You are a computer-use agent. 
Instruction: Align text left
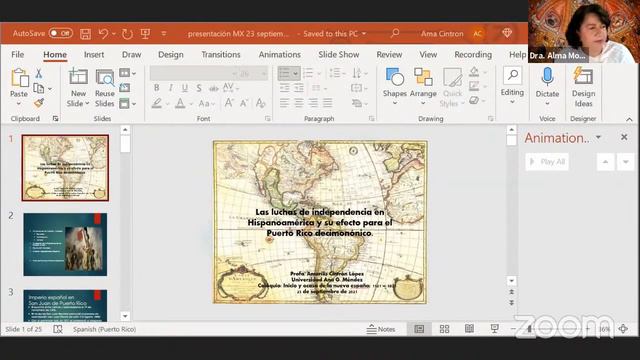pyautogui.click(x=284, y=103)
